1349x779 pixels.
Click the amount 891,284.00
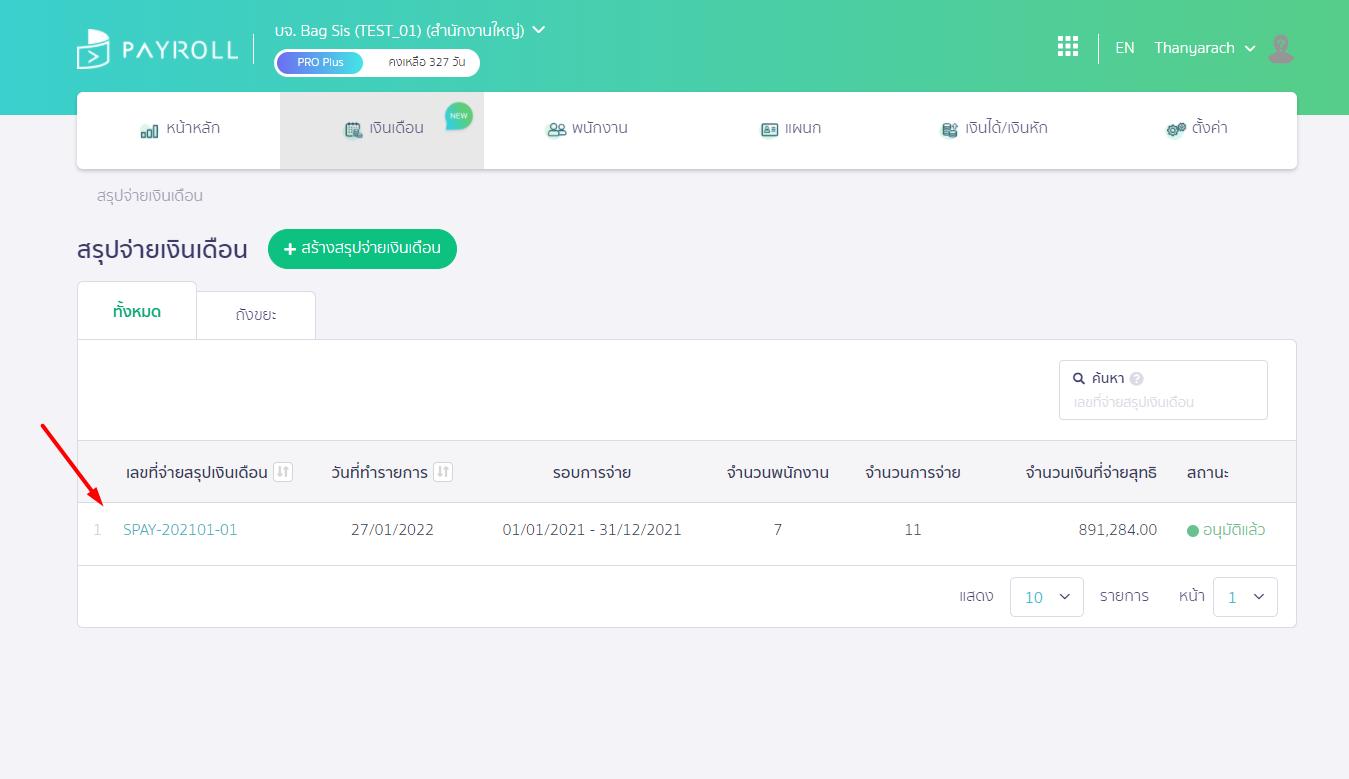pos(1118,530)
